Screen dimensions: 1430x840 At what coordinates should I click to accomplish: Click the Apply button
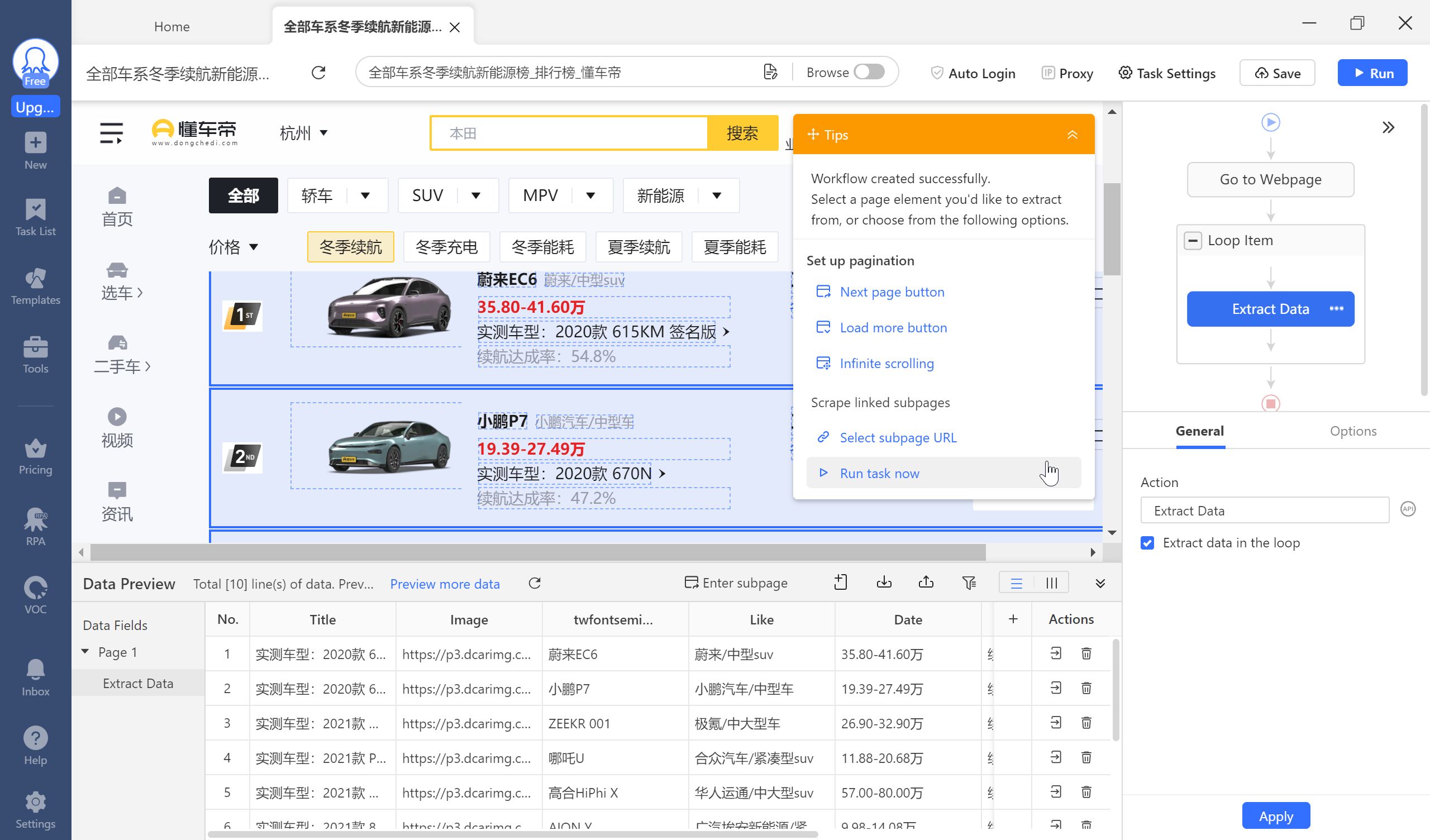click(x=1276, y=815)
